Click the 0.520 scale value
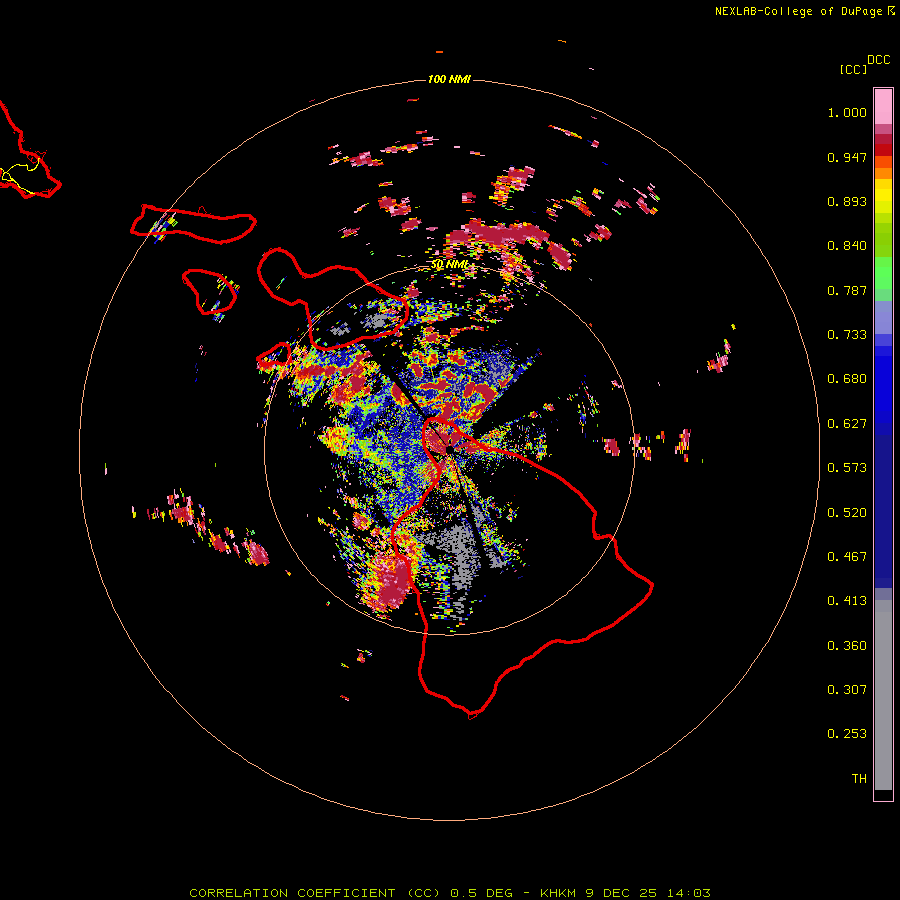 [847, 513]
